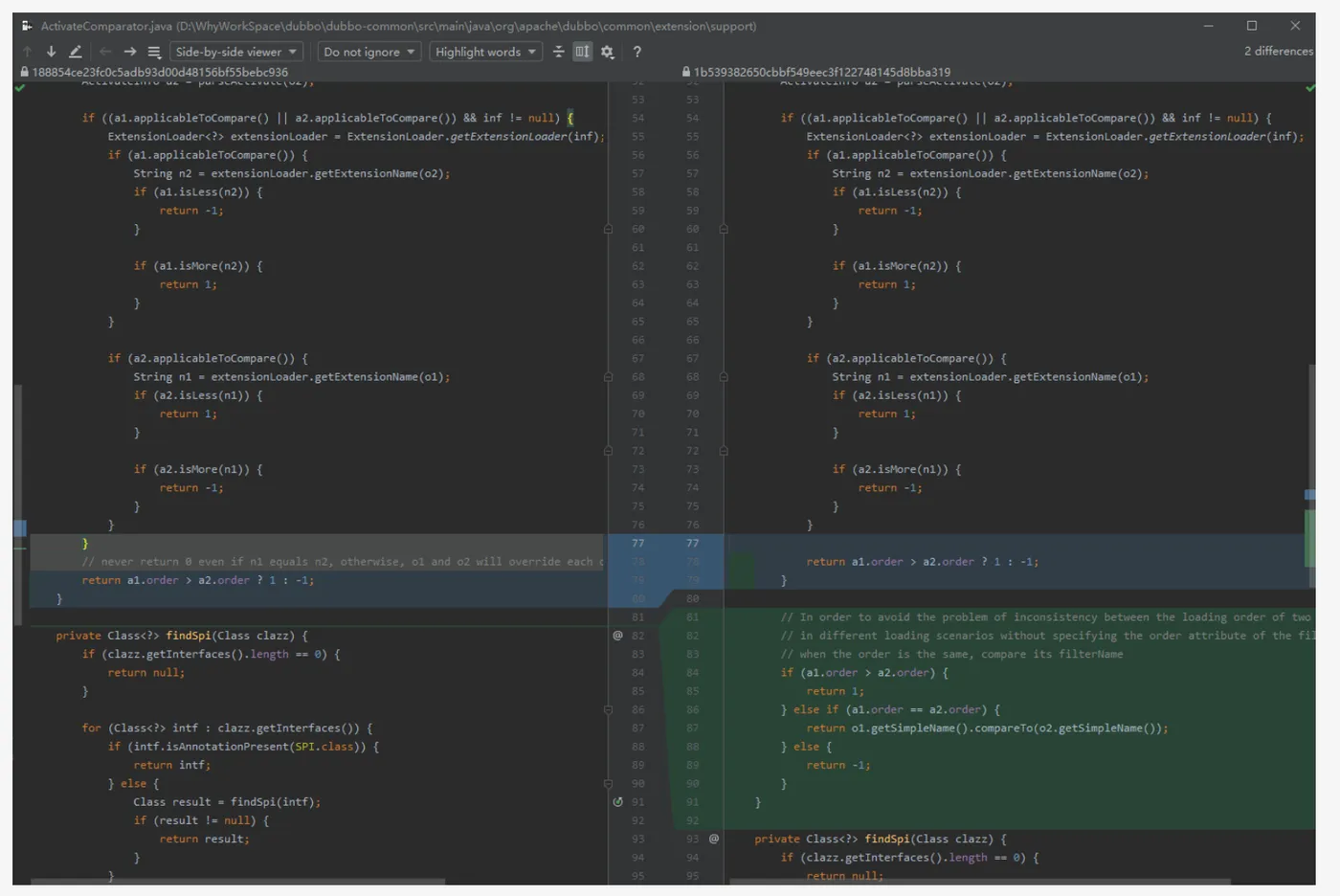Click the pencil jump-to-source icon

pos(76,52)
